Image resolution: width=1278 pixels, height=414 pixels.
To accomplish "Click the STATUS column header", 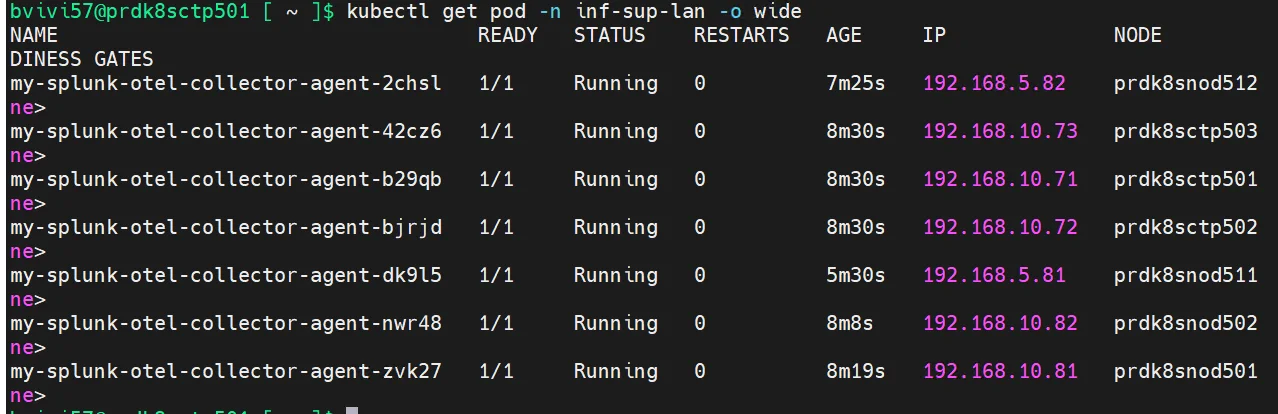I will pyautogui.click(x=609, y=35).
